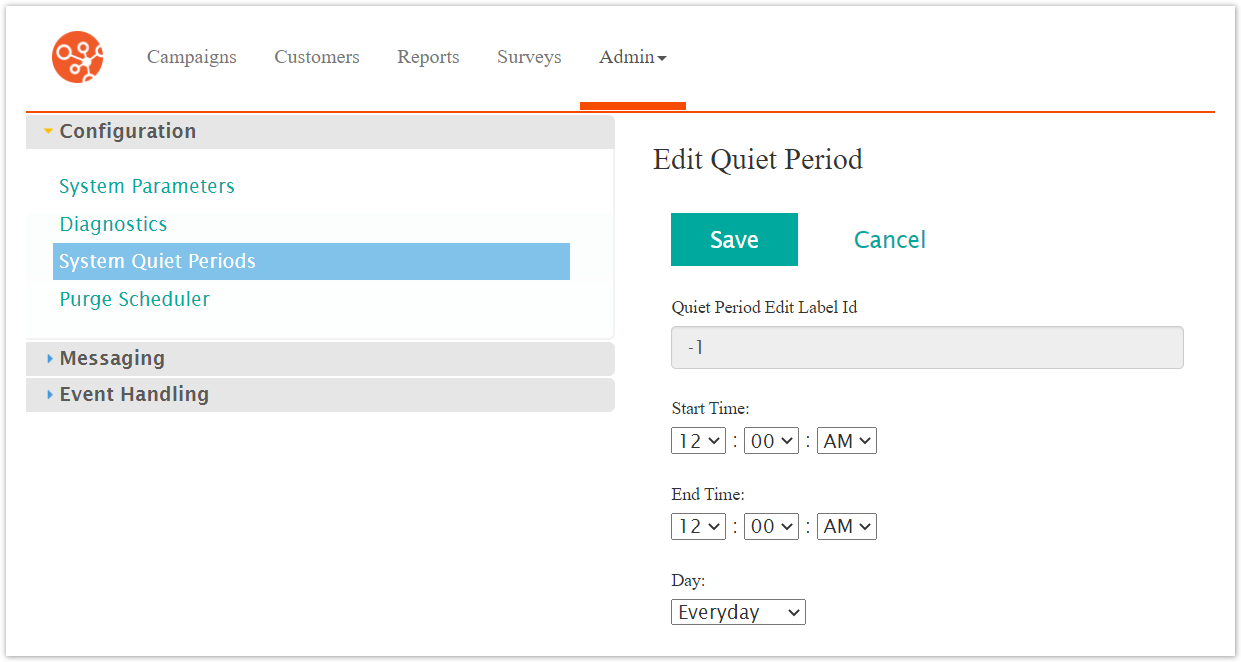Screen dimensions: 1241x662
Task: Open the End Time minutes dropdown
Action: coord(771,527)
